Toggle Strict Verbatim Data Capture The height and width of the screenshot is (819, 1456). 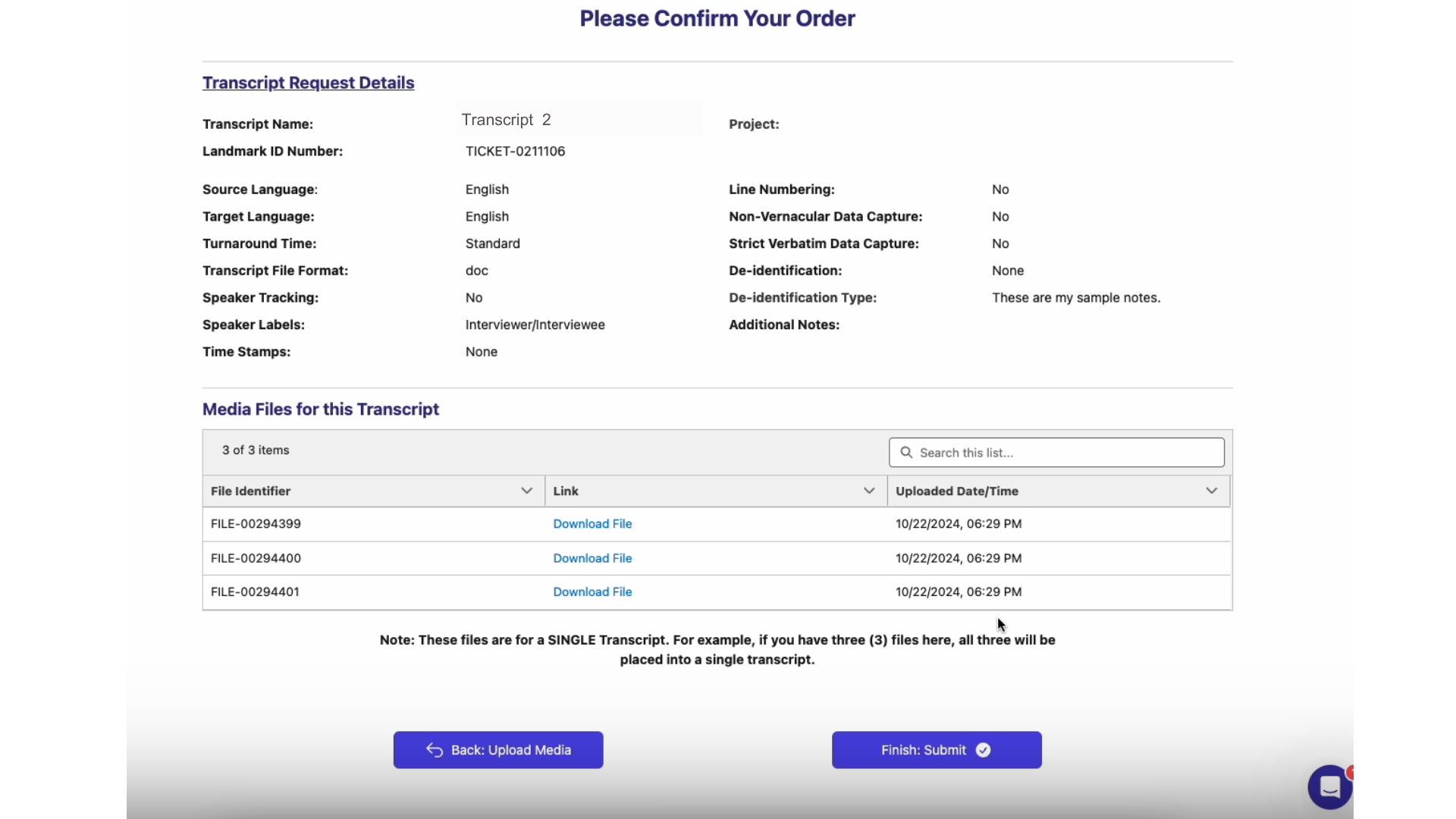click(x=1000, y=243)
